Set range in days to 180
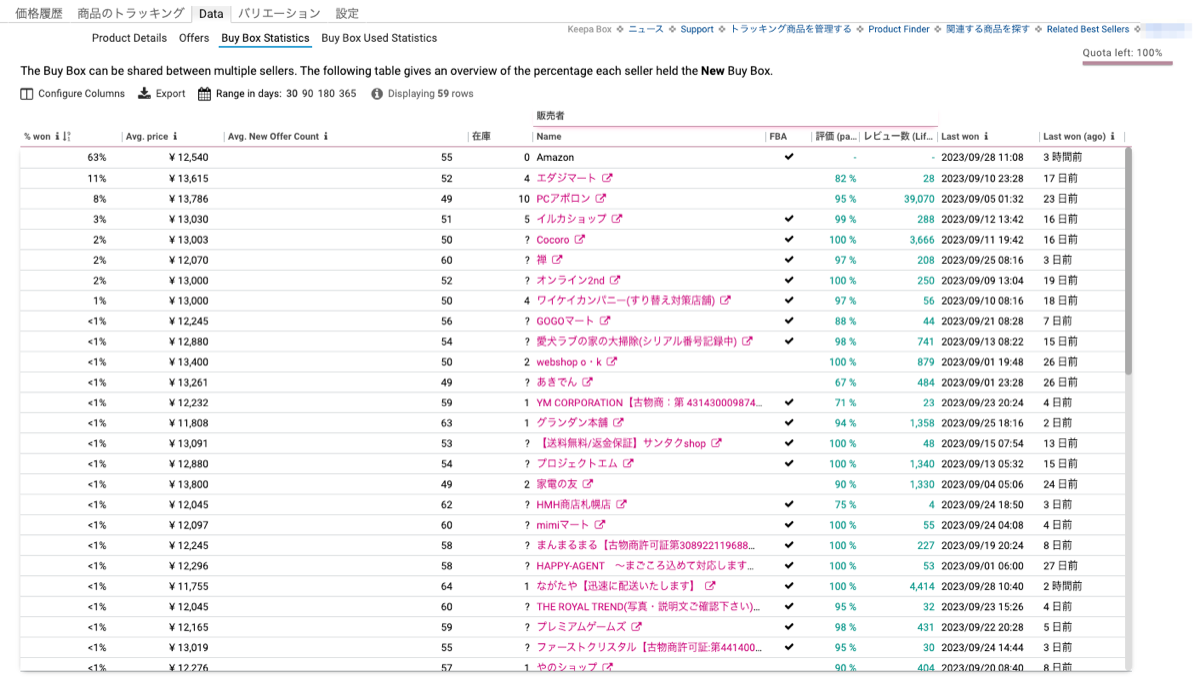 pyautogui.click(x=328, y=94)
